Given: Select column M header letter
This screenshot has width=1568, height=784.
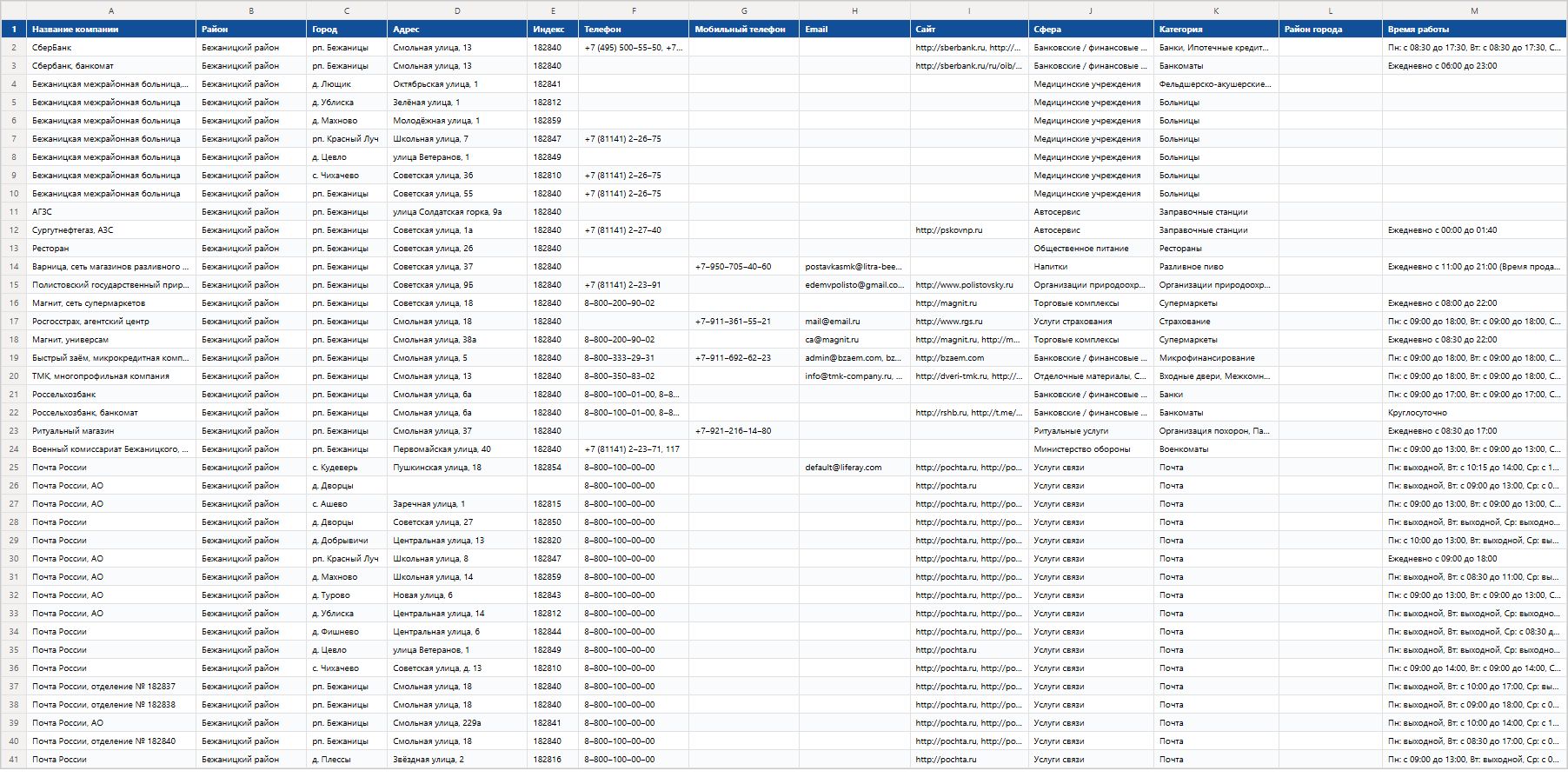Looking at the screenshot, I should (x=1474, y=10).
